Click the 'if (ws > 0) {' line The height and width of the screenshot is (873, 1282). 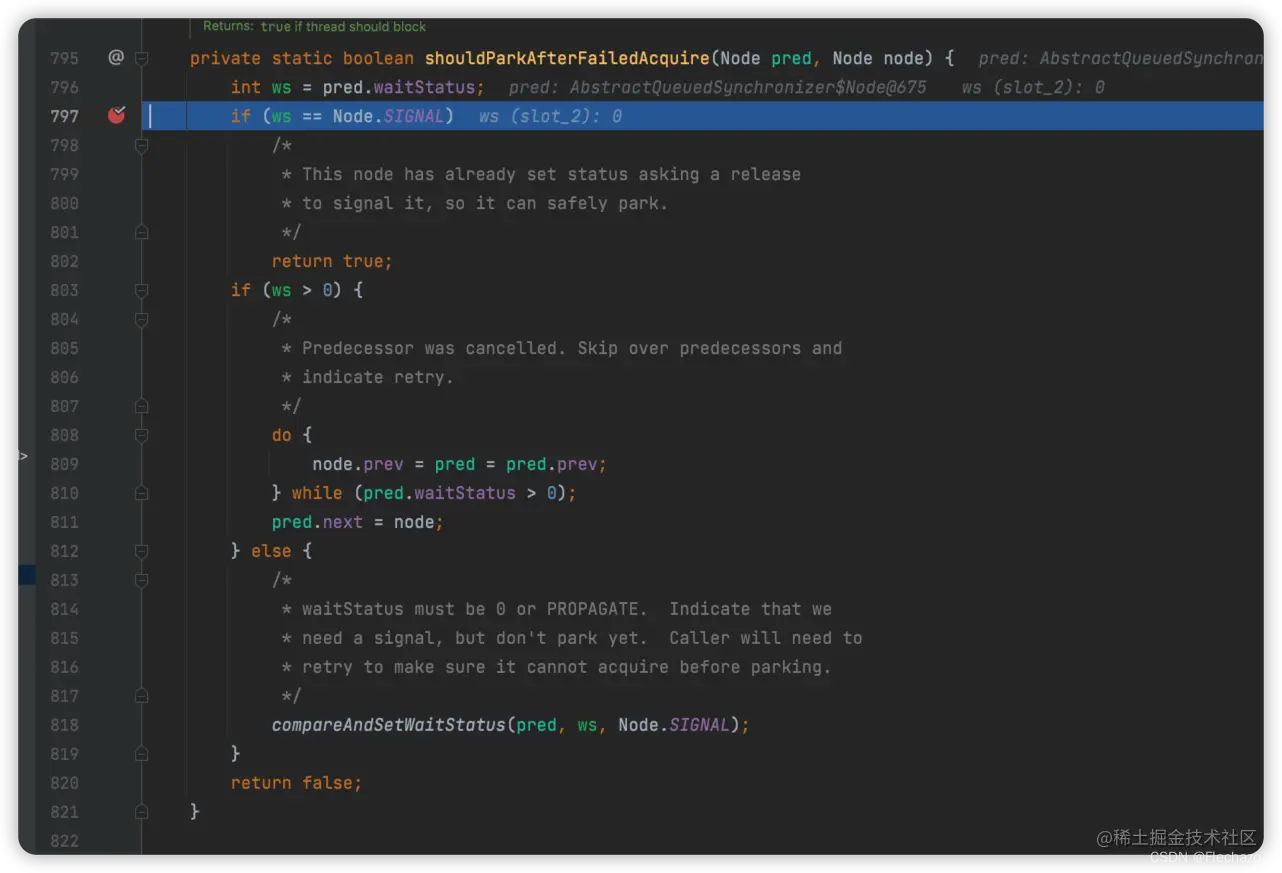tap(297, 290)
